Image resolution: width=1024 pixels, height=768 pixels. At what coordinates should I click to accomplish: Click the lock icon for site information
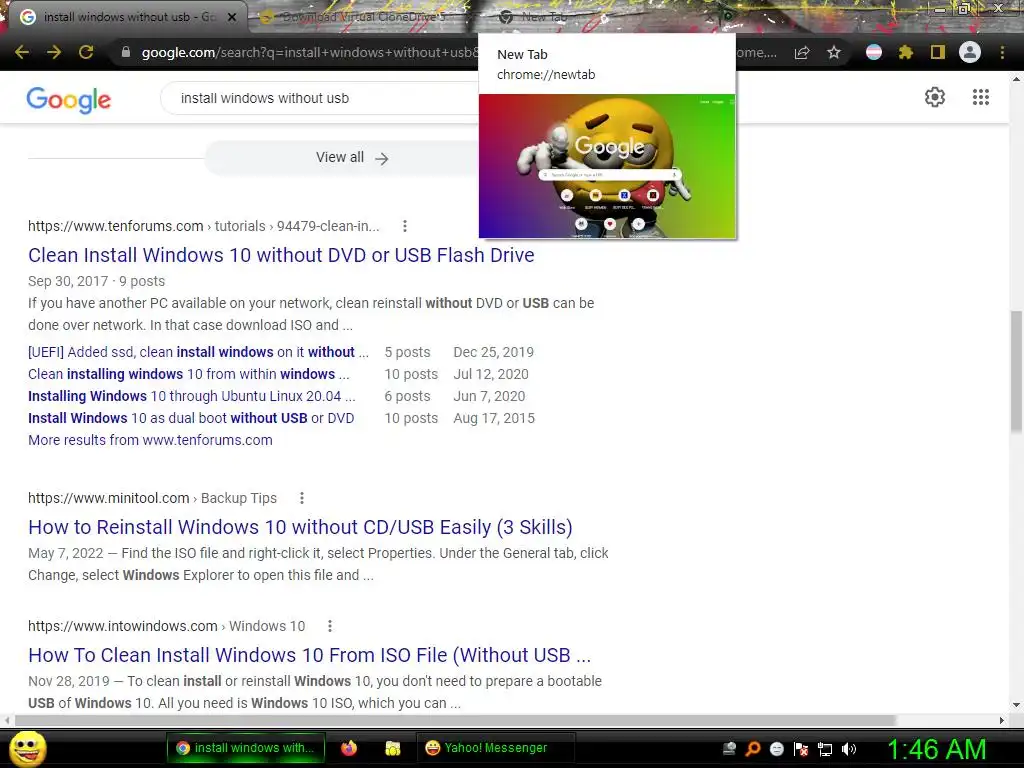point(126,52)
